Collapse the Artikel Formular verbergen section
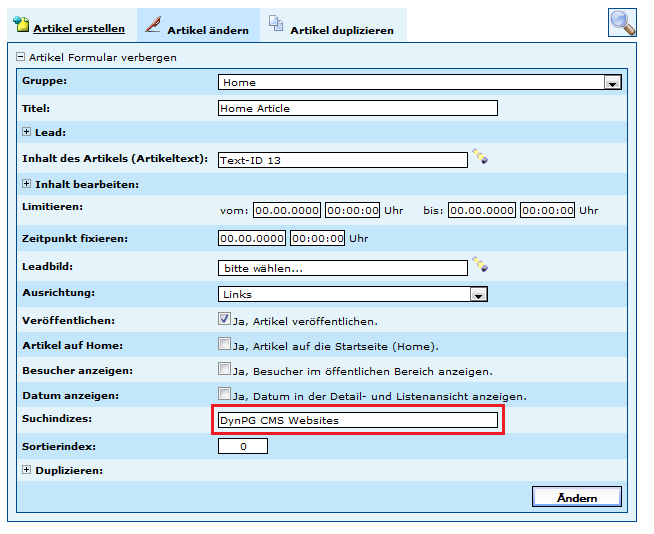Screen dimensions: 654x534 point(20,57)
